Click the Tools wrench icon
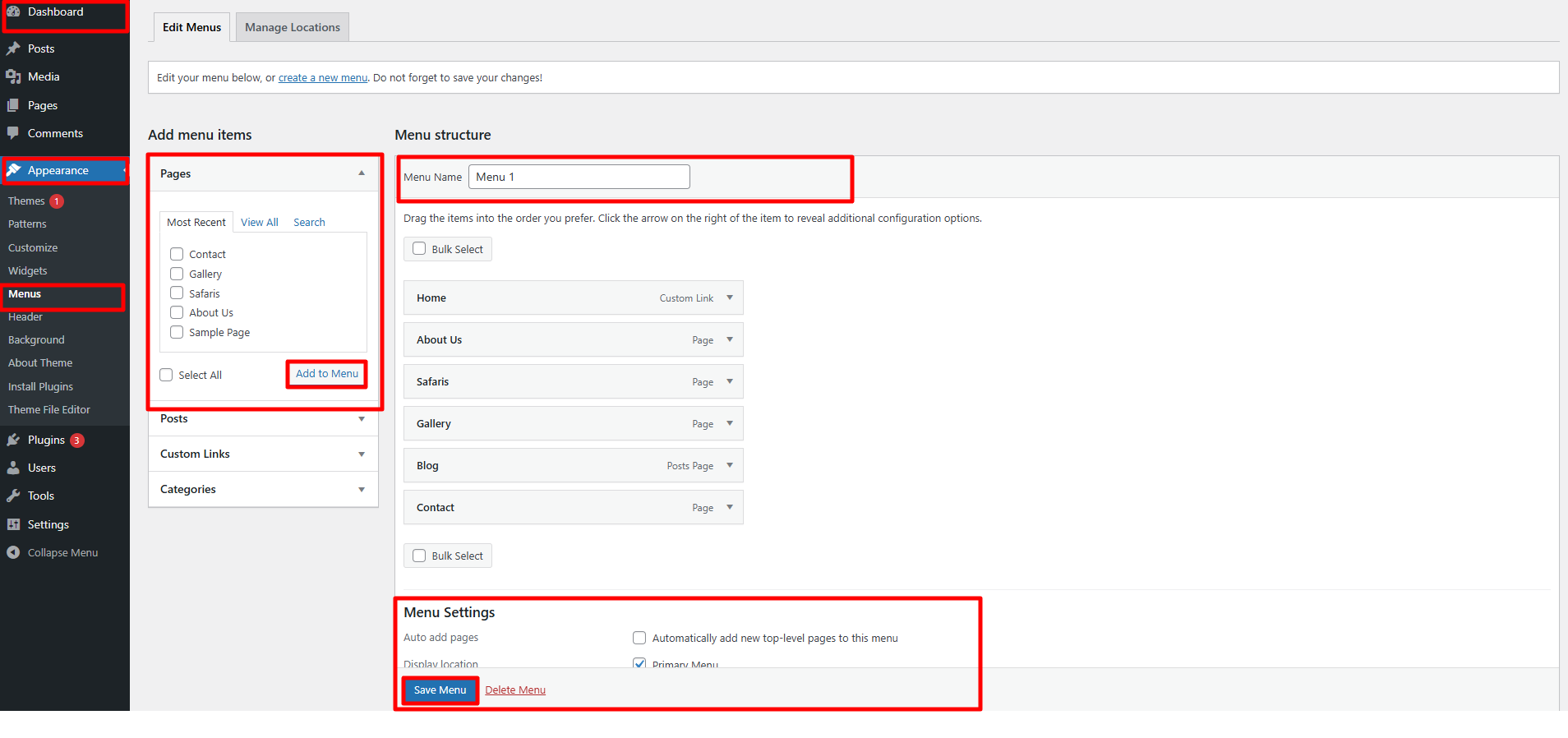This screenshot has width=1568, height=738. [x=13, y=496]
